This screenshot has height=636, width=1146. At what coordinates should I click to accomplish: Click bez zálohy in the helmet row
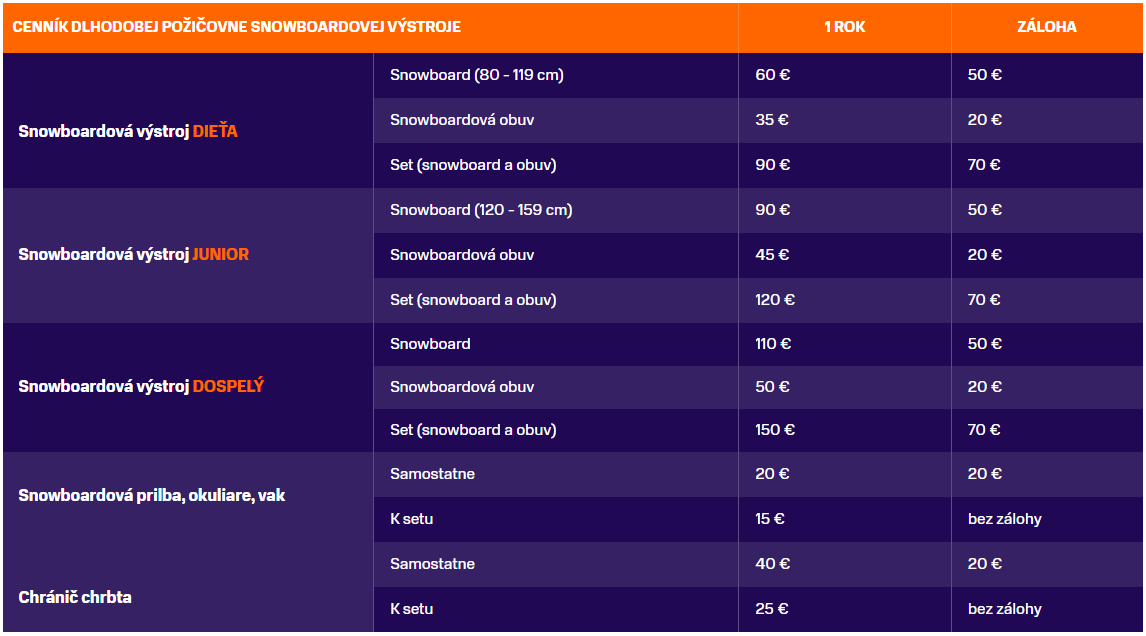pyautogui.click(x=1004, y=519)
